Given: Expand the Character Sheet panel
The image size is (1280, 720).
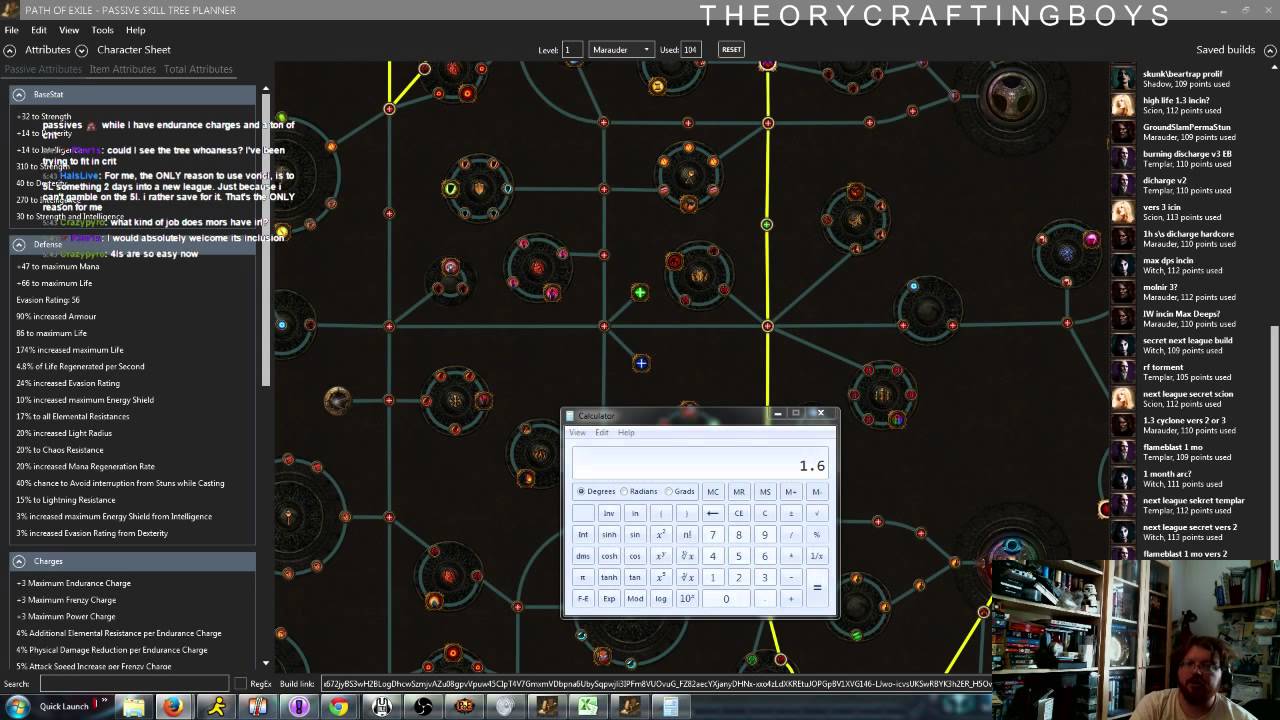Looking at the screenshot, I should coord(82,50).
